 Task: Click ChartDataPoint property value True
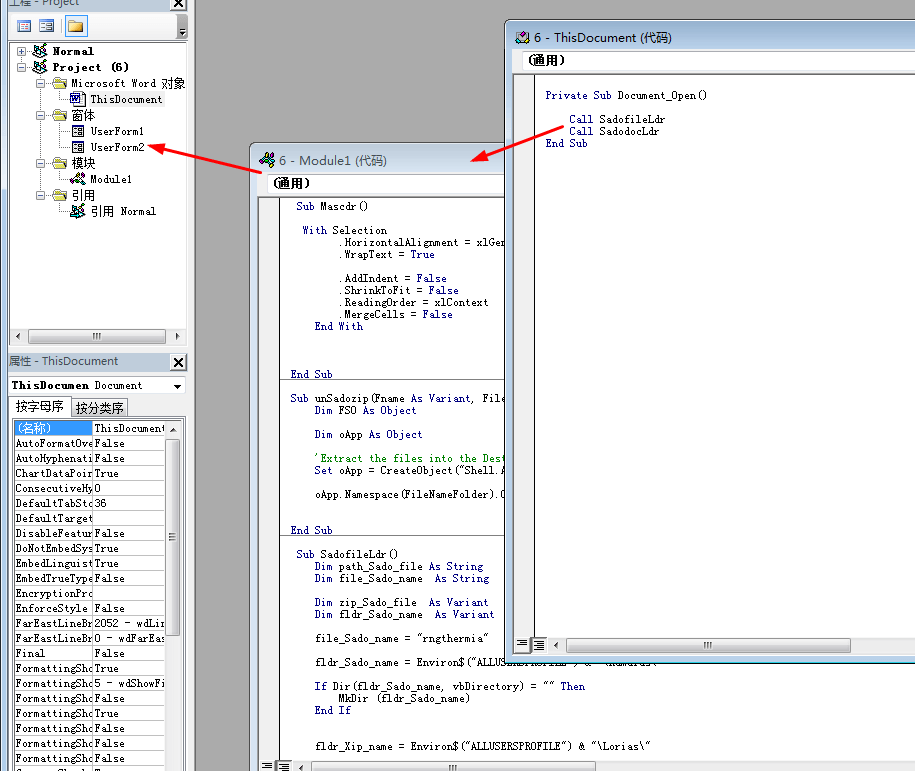[129, 473]
